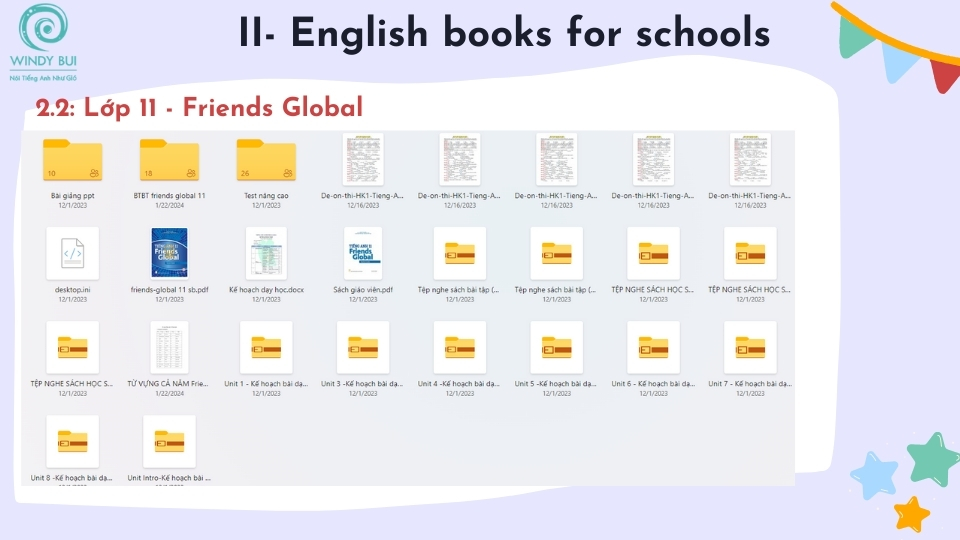Select the Unit 5 lesson plan archive

coord(556,347)
